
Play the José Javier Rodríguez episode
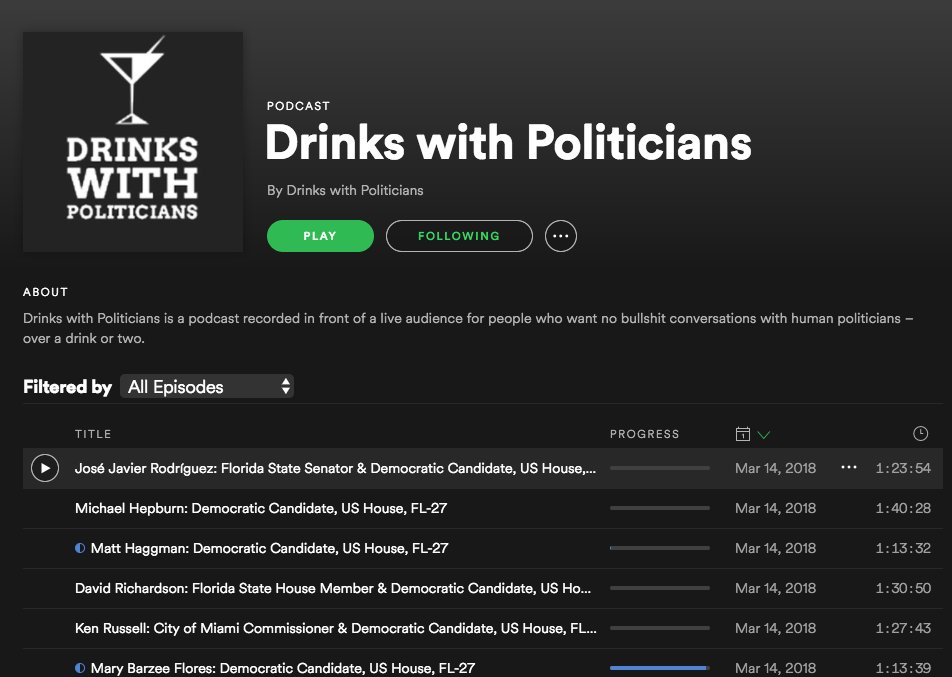tap(45, 468)
